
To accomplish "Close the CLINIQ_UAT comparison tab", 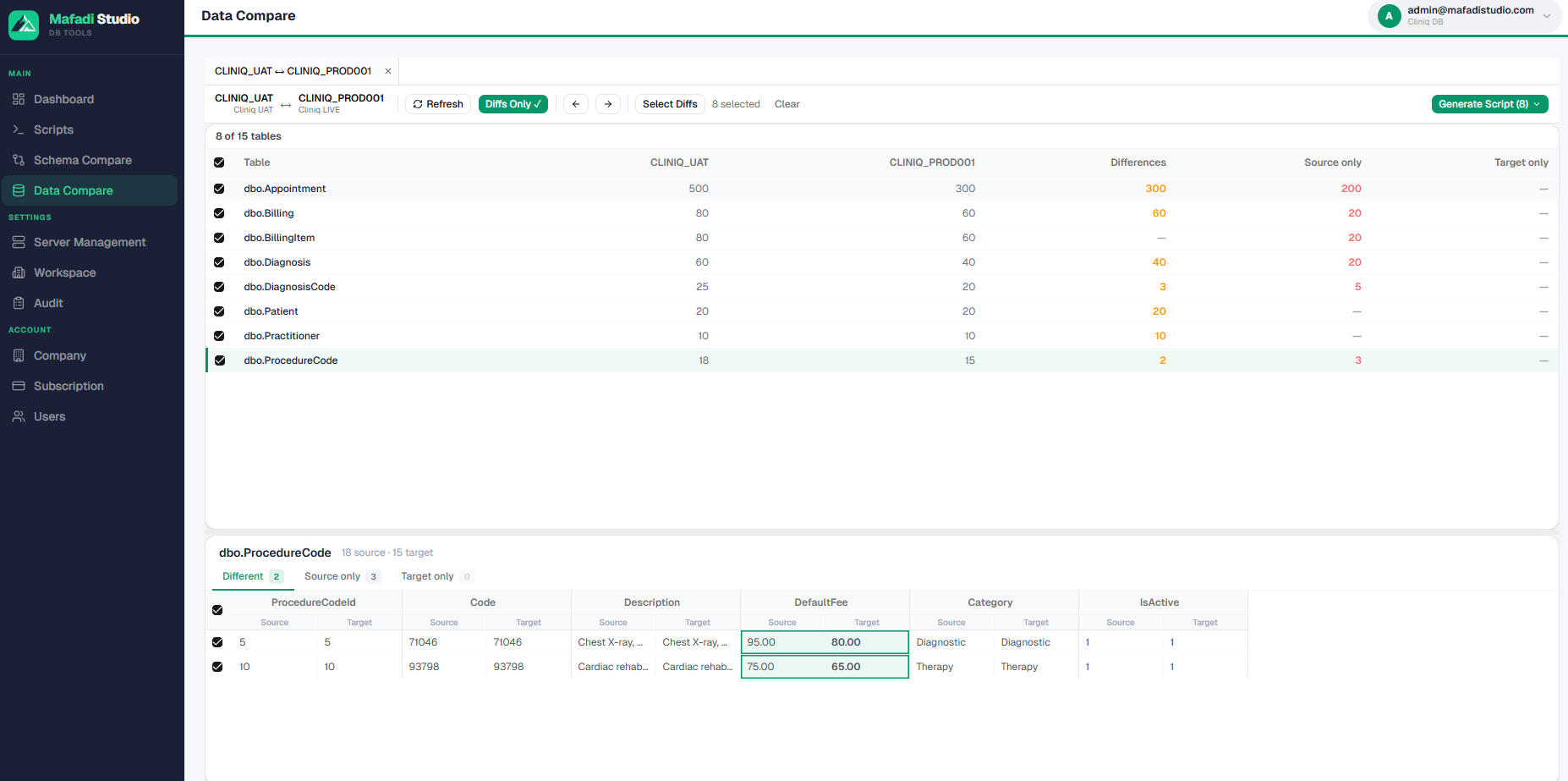I will tap(388, 71).
